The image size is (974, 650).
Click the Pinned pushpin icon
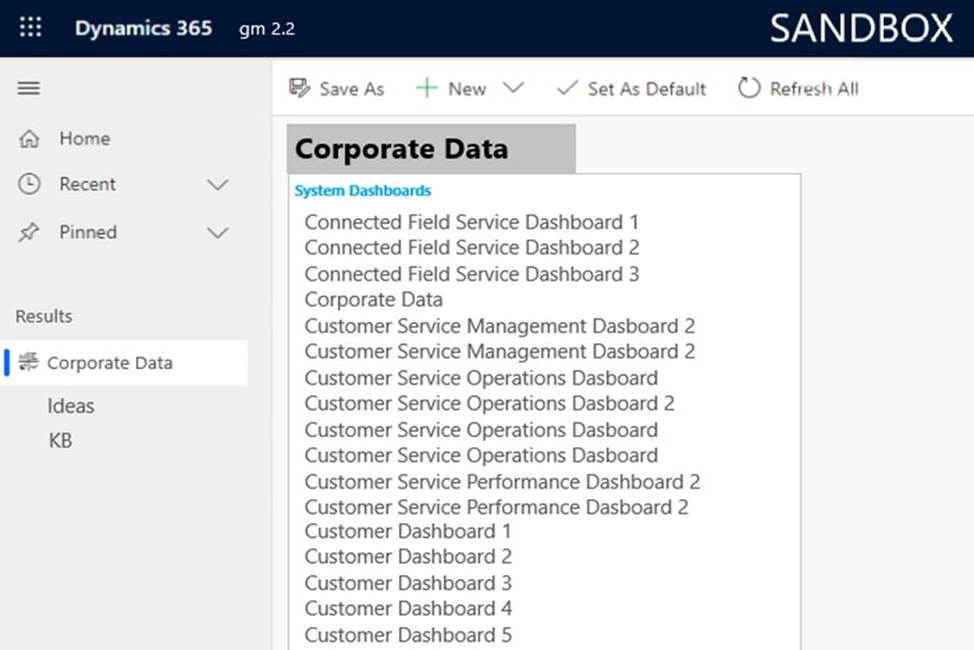coord(30,232)
